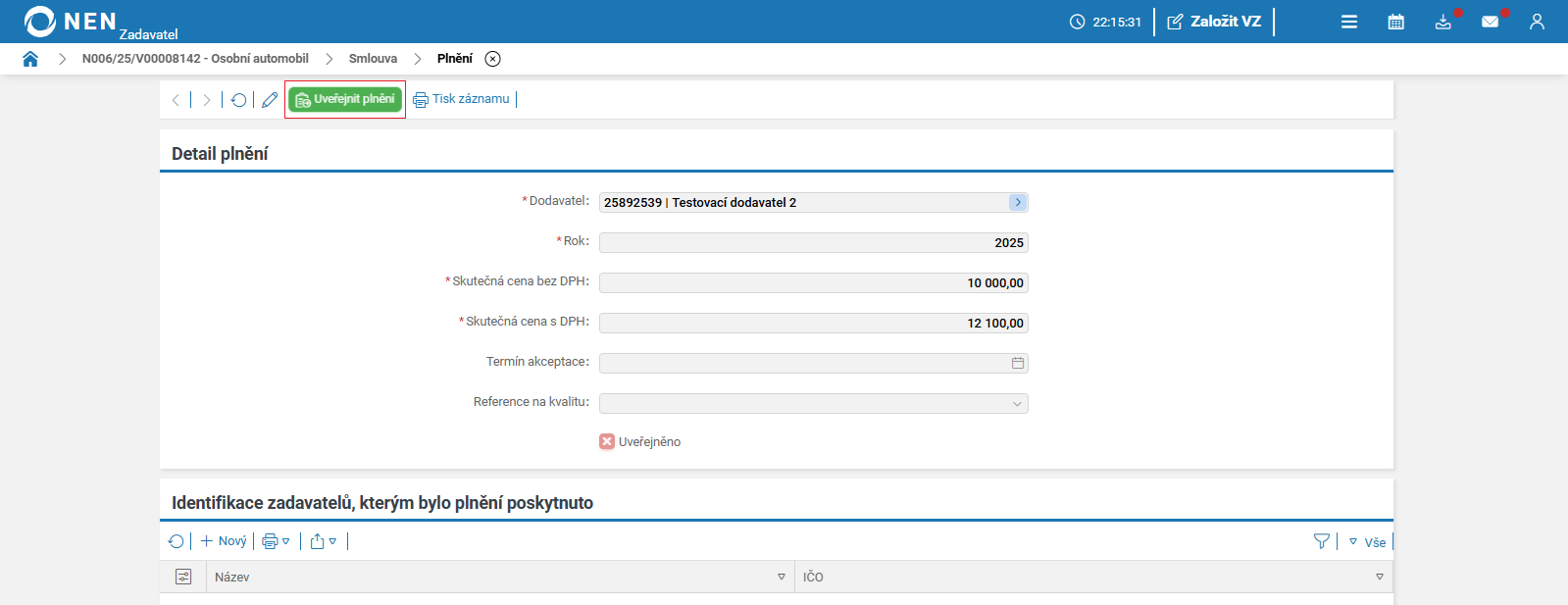
Task: Go to previous record arrow
Action: coord(176,100)
